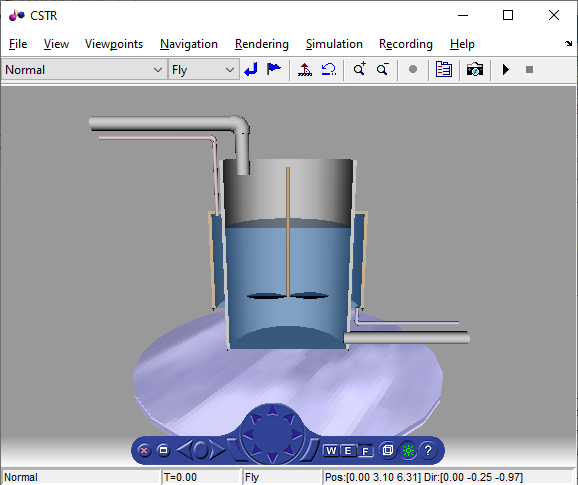Screen dimensions: 578x485
Task: Go to previous viewpoint in navigation panel
Action: [x=184, y=450]
